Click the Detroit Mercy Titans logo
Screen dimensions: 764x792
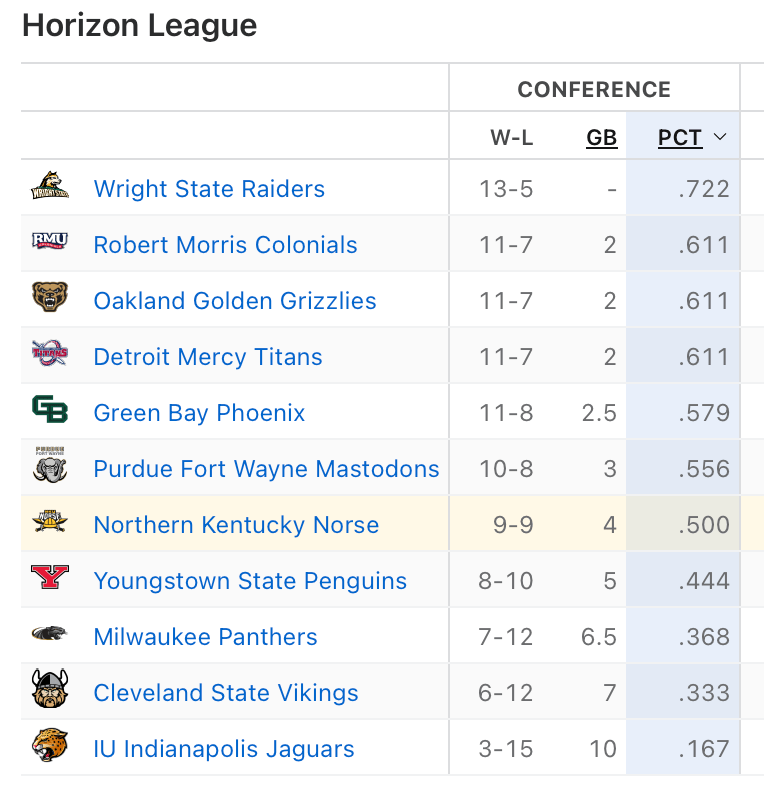50,355
